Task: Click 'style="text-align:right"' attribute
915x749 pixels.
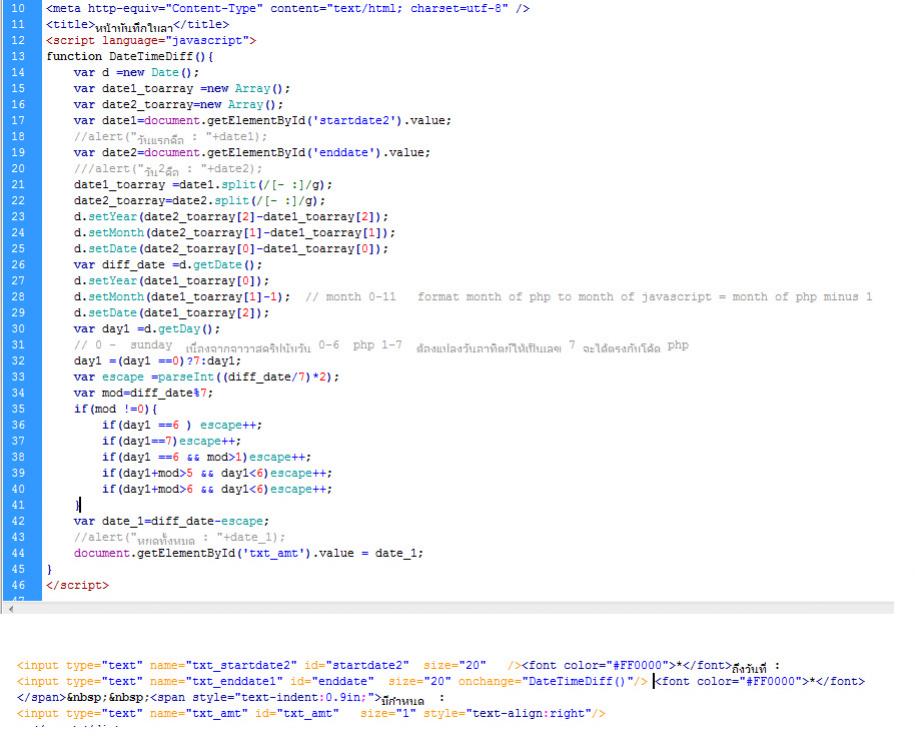Action: pos(507,713)
